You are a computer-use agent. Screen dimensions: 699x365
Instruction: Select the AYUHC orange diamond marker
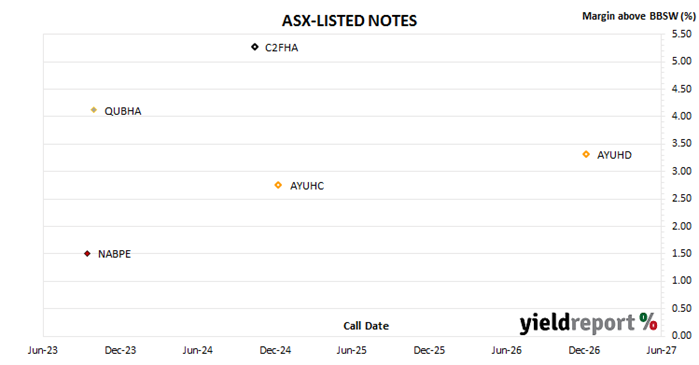pyautogui.click(x=278, y=185)
